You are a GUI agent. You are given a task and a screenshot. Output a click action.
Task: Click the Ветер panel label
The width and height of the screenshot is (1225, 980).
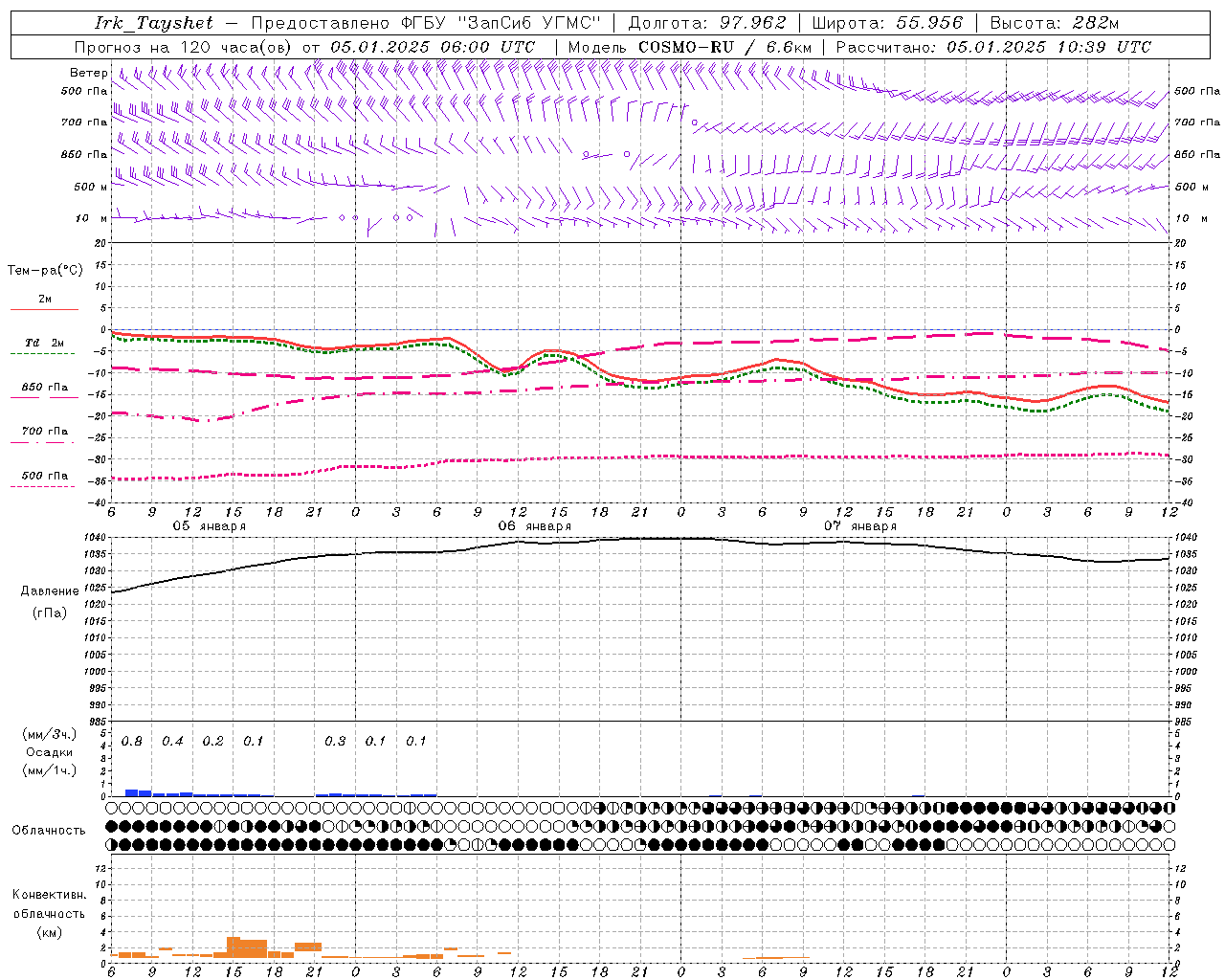88,73
